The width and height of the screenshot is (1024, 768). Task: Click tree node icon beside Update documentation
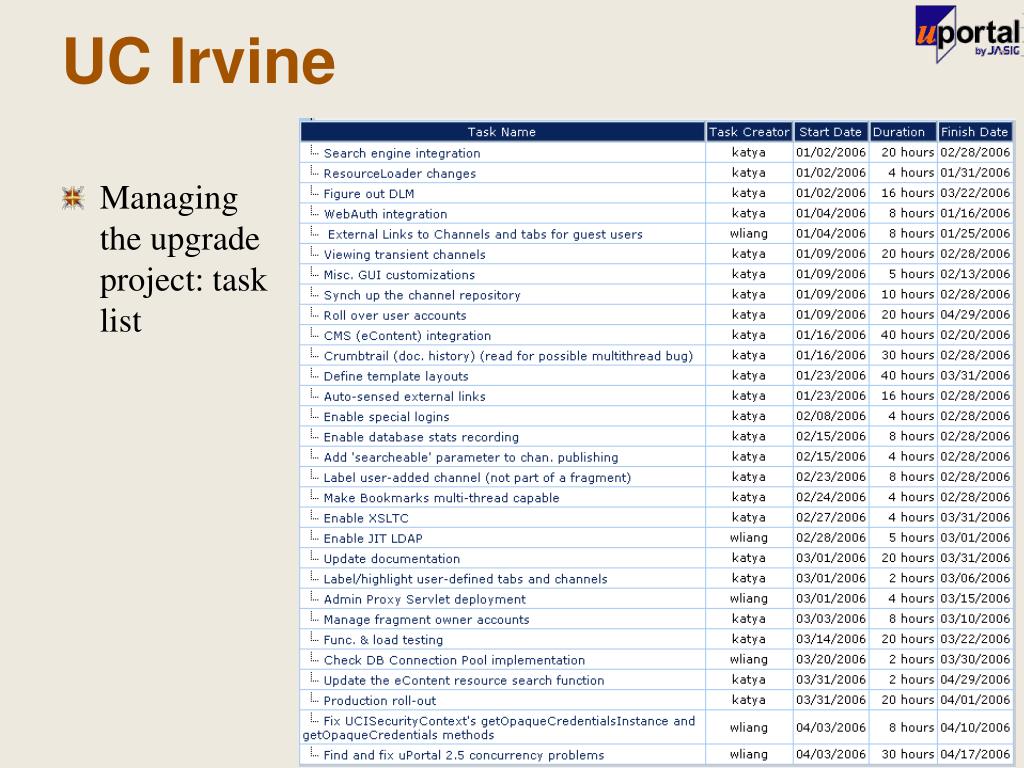point(314,556)
